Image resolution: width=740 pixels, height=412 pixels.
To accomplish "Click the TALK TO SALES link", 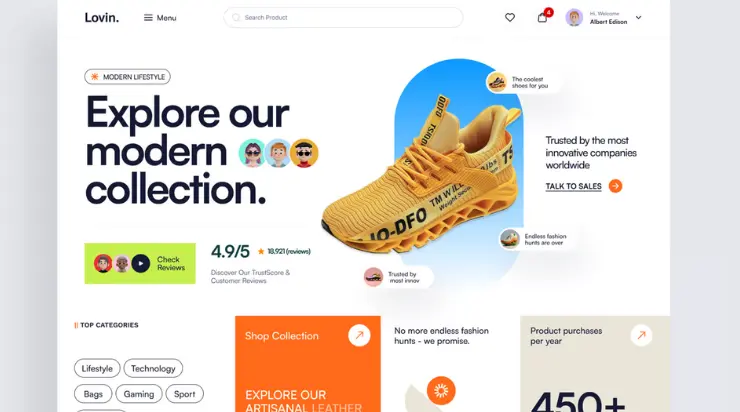I will click(x=573, y=186).
